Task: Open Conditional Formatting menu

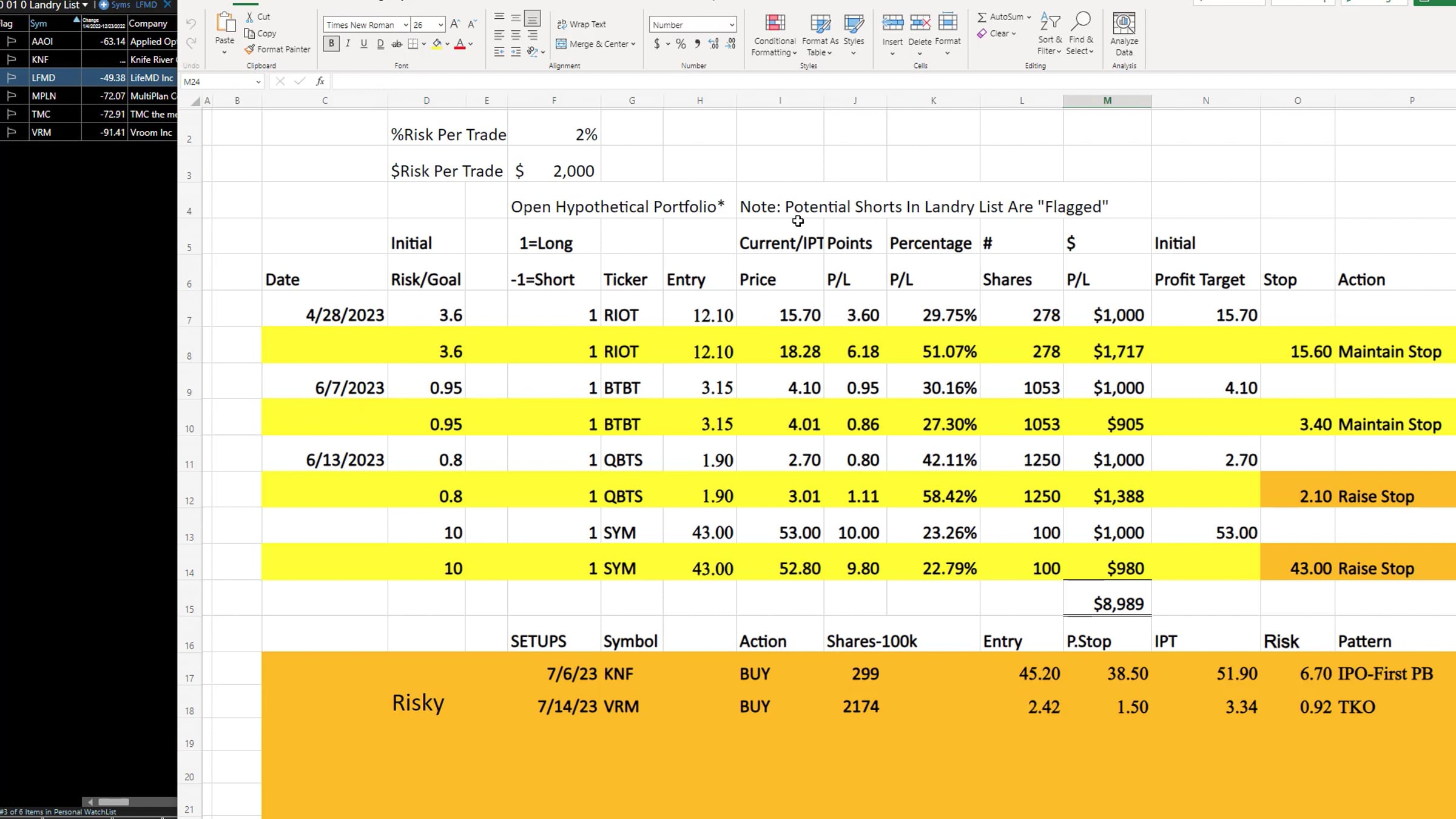Action: (x=775, y=35)
